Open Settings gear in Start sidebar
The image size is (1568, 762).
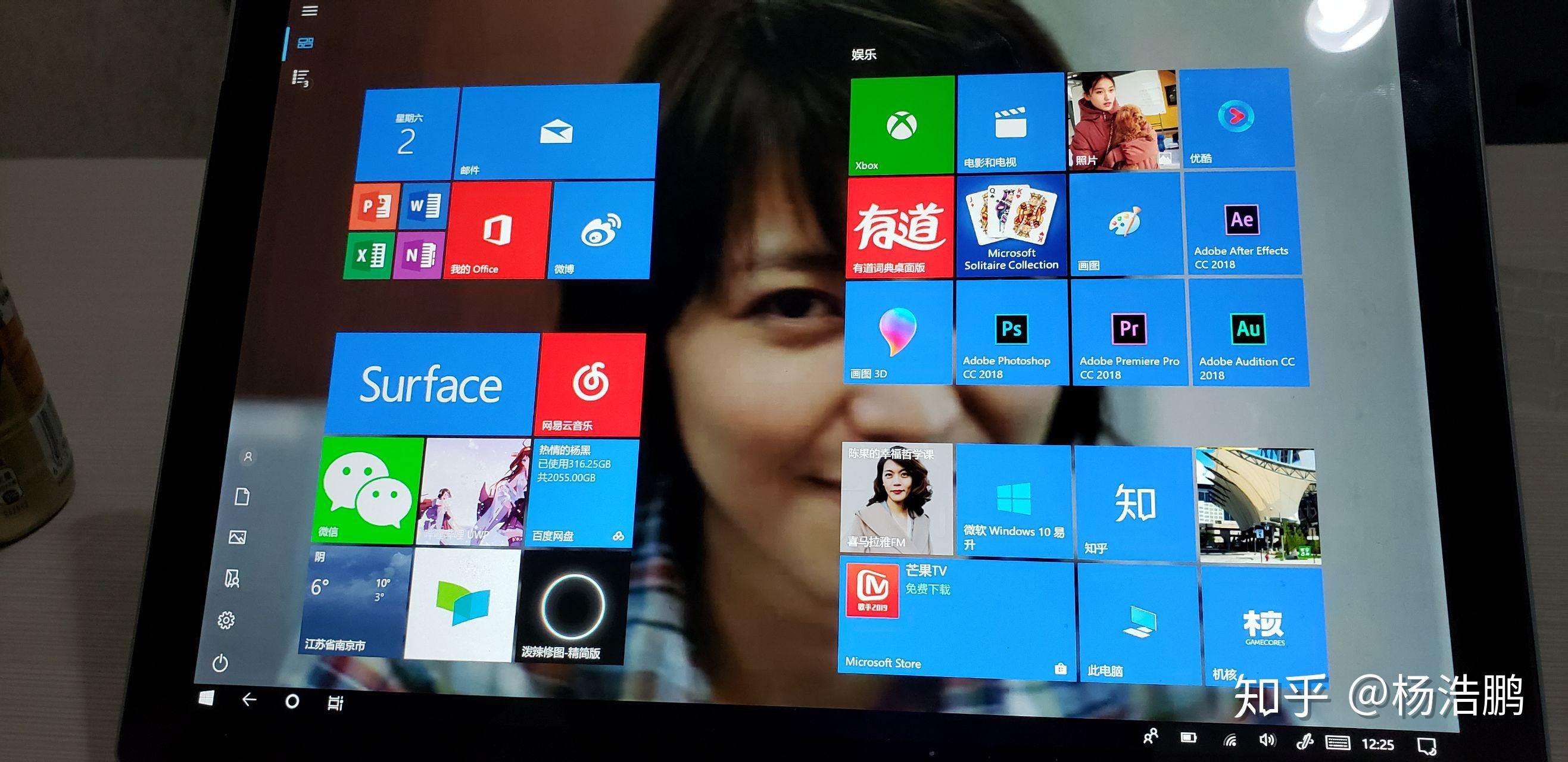[x=226, y=620]
